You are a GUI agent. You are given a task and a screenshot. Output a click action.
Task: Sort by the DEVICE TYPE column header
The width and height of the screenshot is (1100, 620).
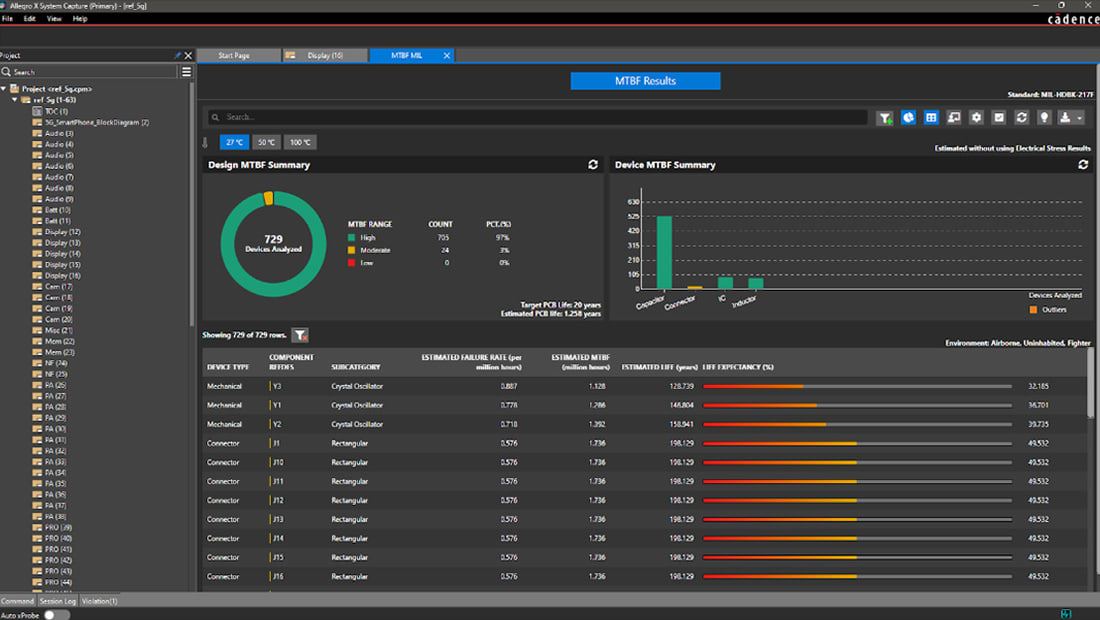pyautogui.click(x=228, y=367)
